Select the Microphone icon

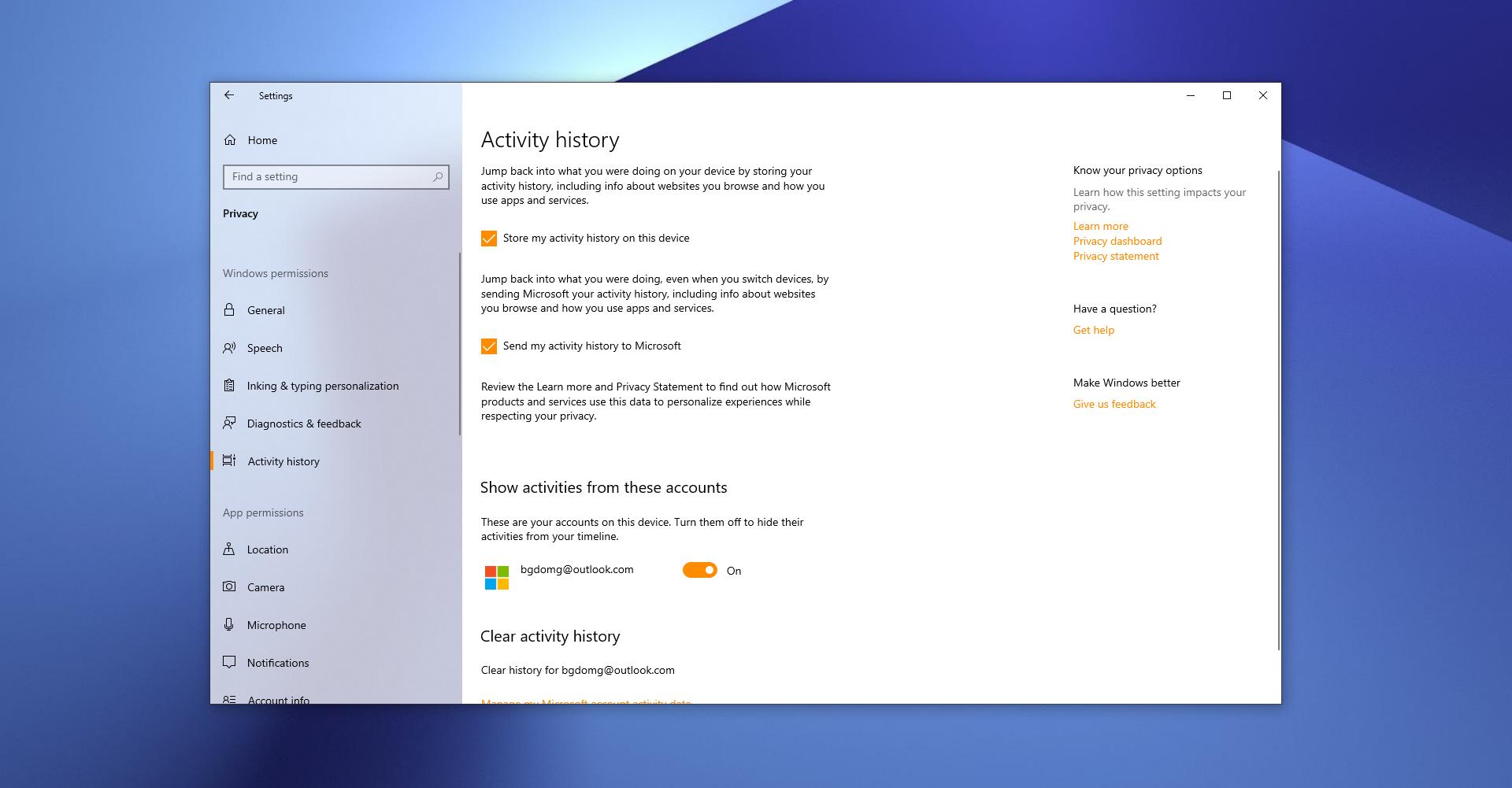pos(229,625)
